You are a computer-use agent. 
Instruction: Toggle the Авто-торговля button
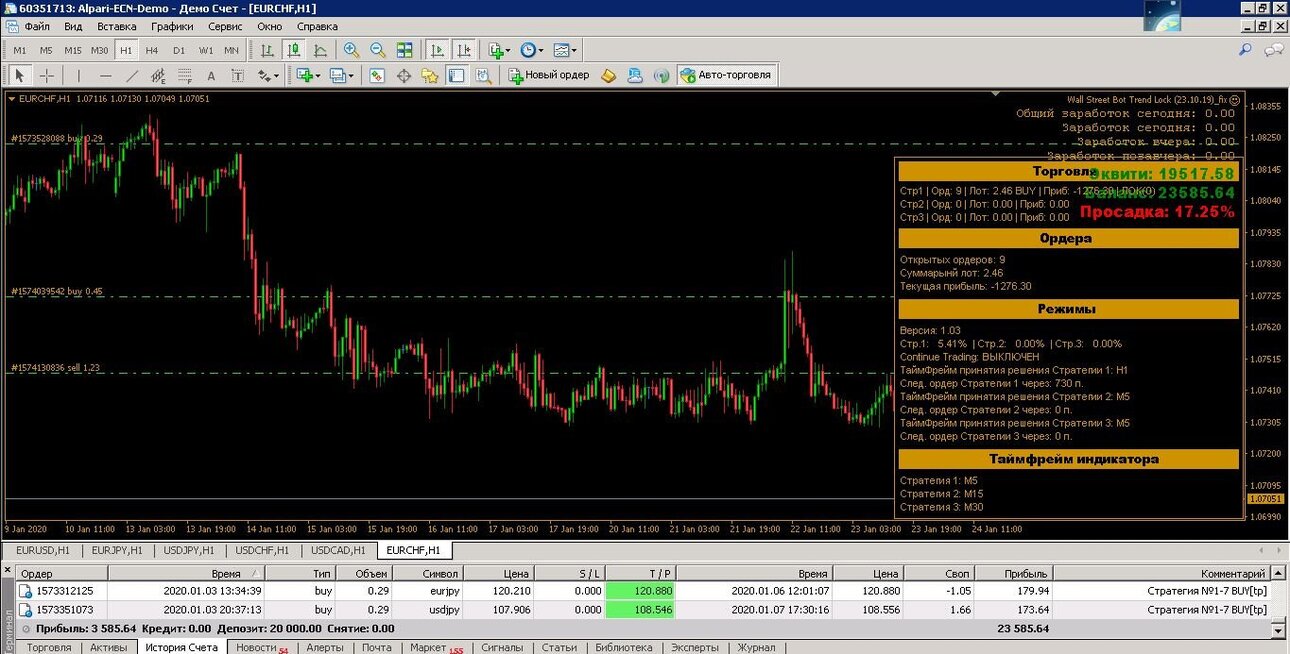tap(726, 75)
